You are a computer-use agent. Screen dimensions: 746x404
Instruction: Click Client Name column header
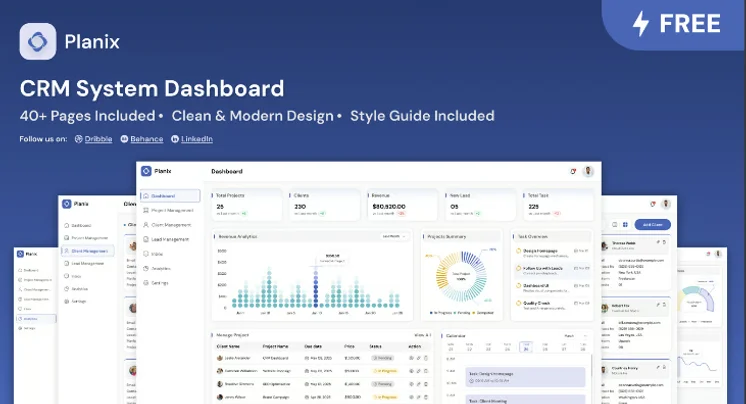tap(228, 346)
